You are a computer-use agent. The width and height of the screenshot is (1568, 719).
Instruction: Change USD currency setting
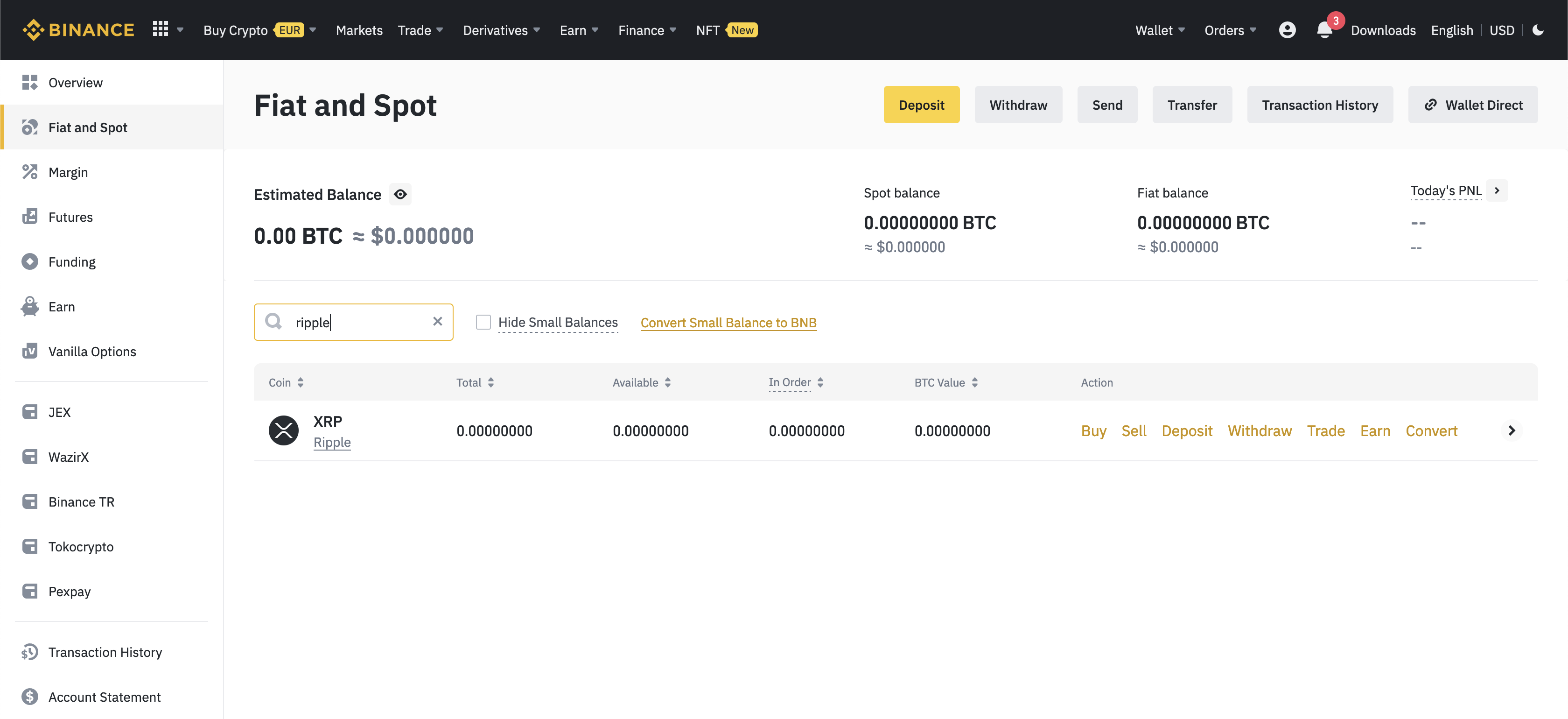click(x=1502, y=30)
